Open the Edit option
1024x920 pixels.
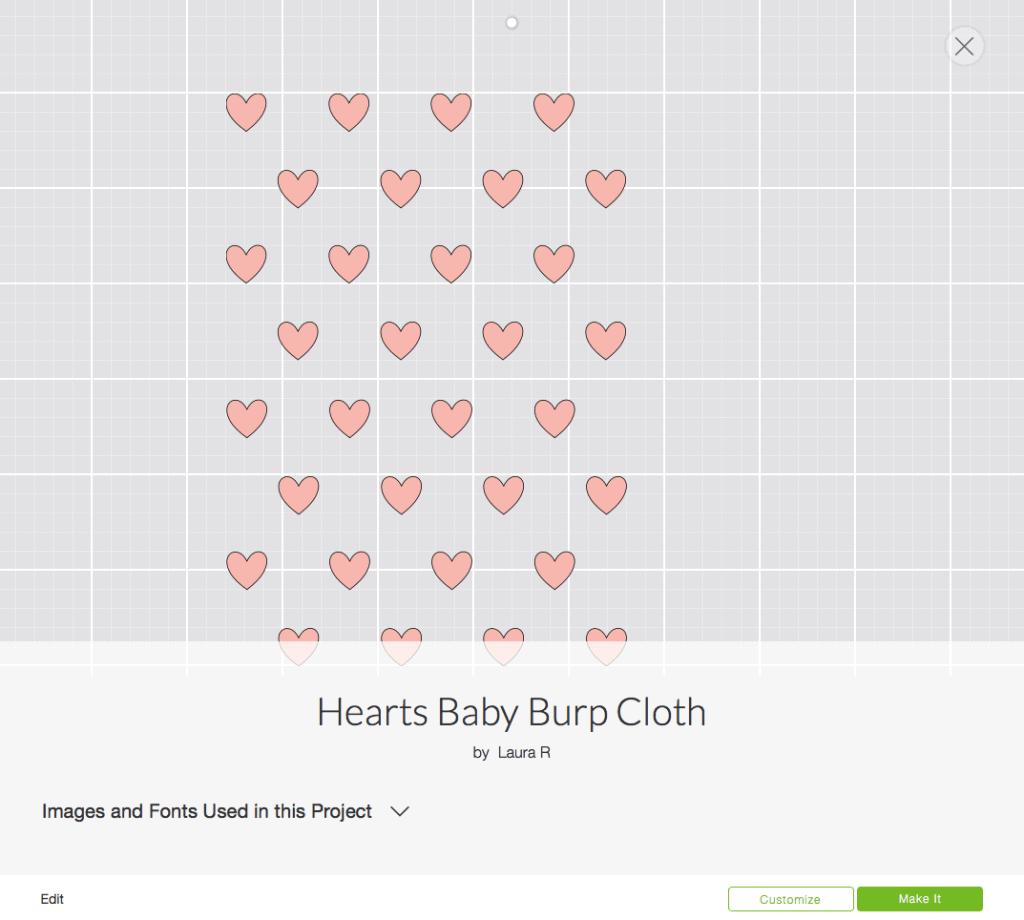(x=52, y=898)
